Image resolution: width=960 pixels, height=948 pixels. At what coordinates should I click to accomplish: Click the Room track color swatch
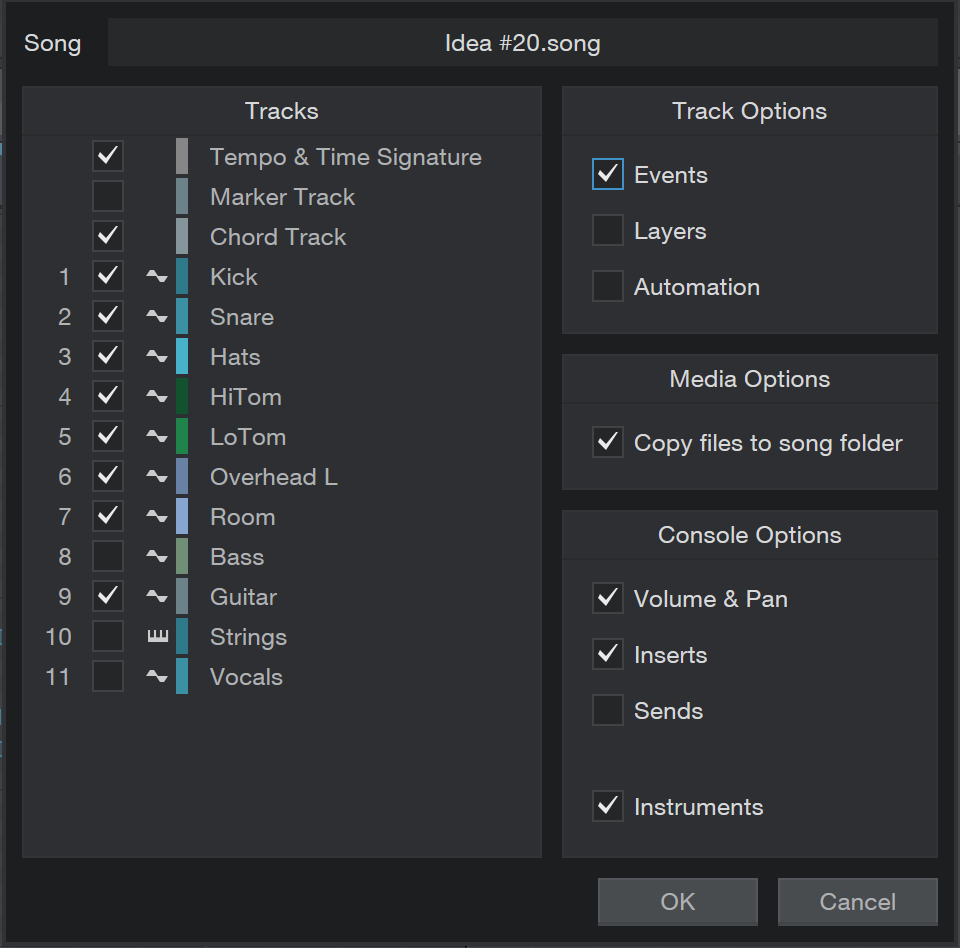(x=182, y=516)
